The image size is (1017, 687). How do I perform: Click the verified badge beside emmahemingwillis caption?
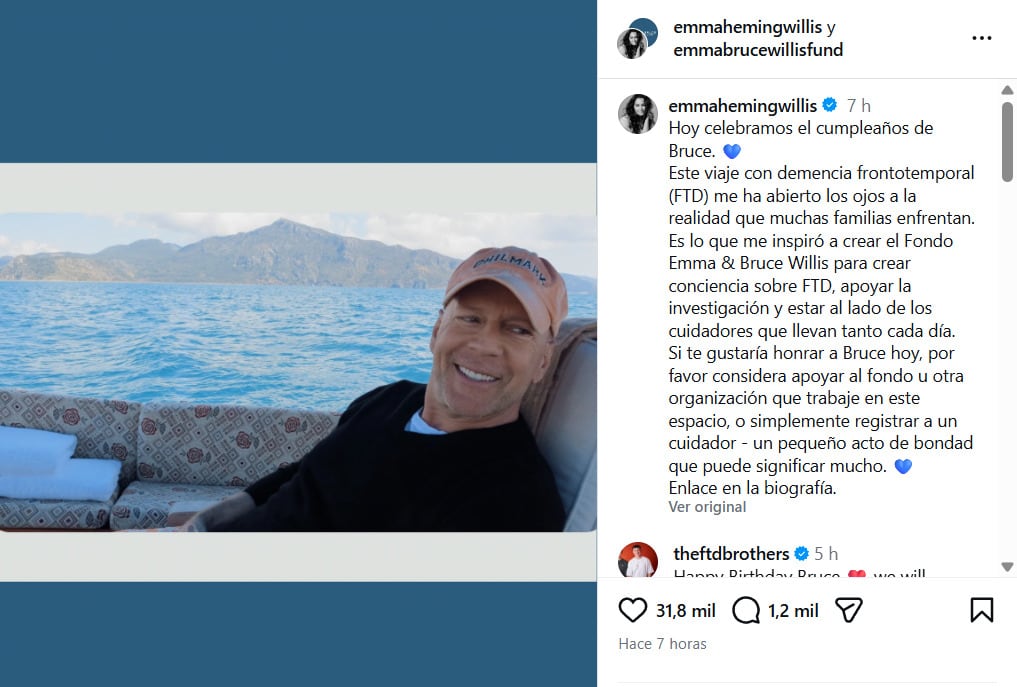pos(831,103)
